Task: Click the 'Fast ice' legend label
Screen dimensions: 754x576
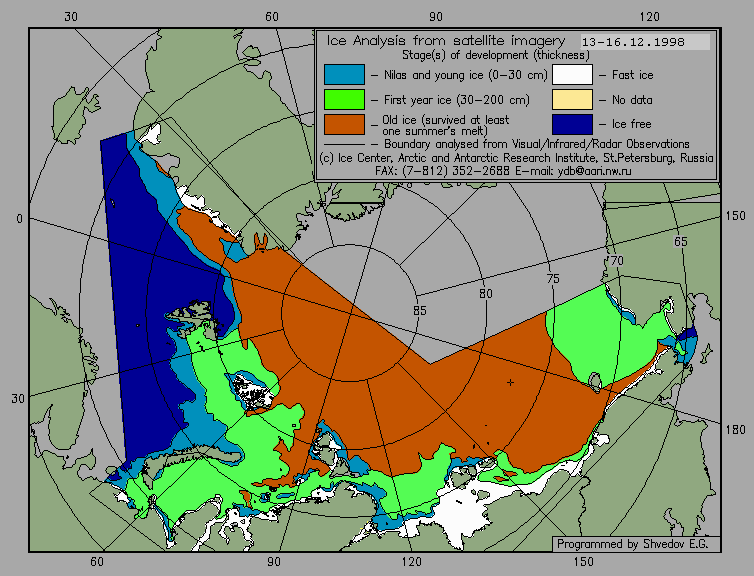Action: tap(632, 75)
